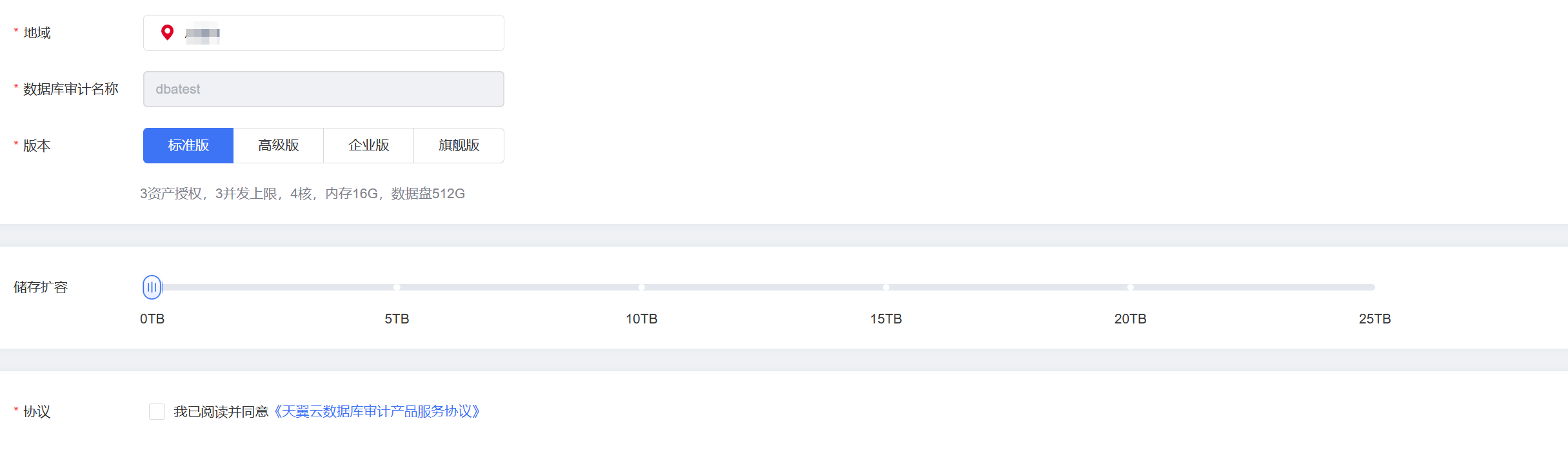Set storage slider to 5TB mark

click(397, 287)
